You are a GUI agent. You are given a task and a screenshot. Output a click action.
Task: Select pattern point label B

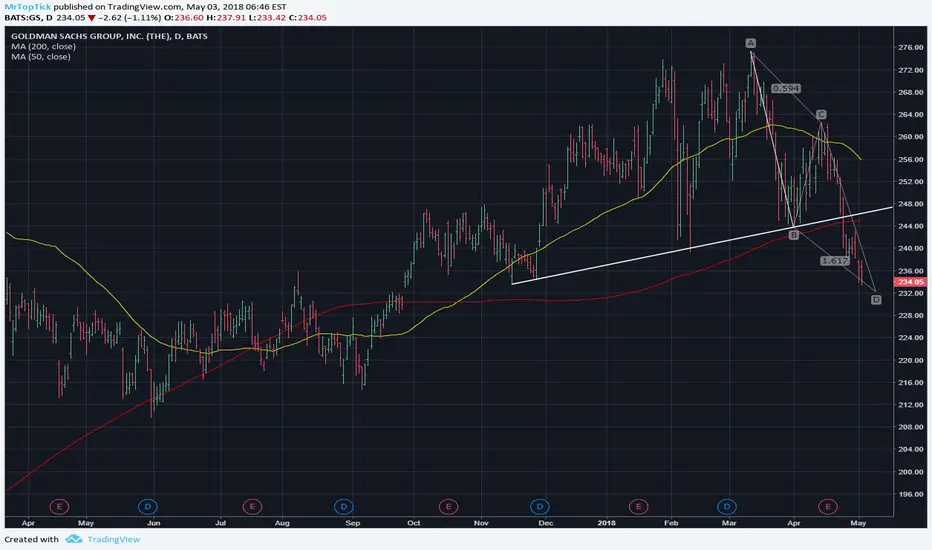(x=794, y=235)
